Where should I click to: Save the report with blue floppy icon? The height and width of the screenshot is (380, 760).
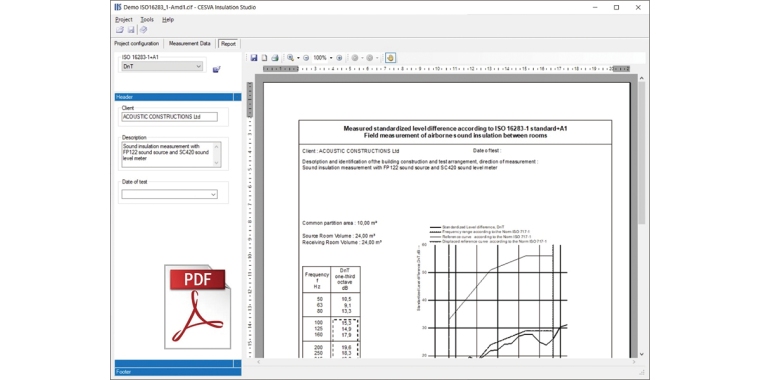(254, 58)
